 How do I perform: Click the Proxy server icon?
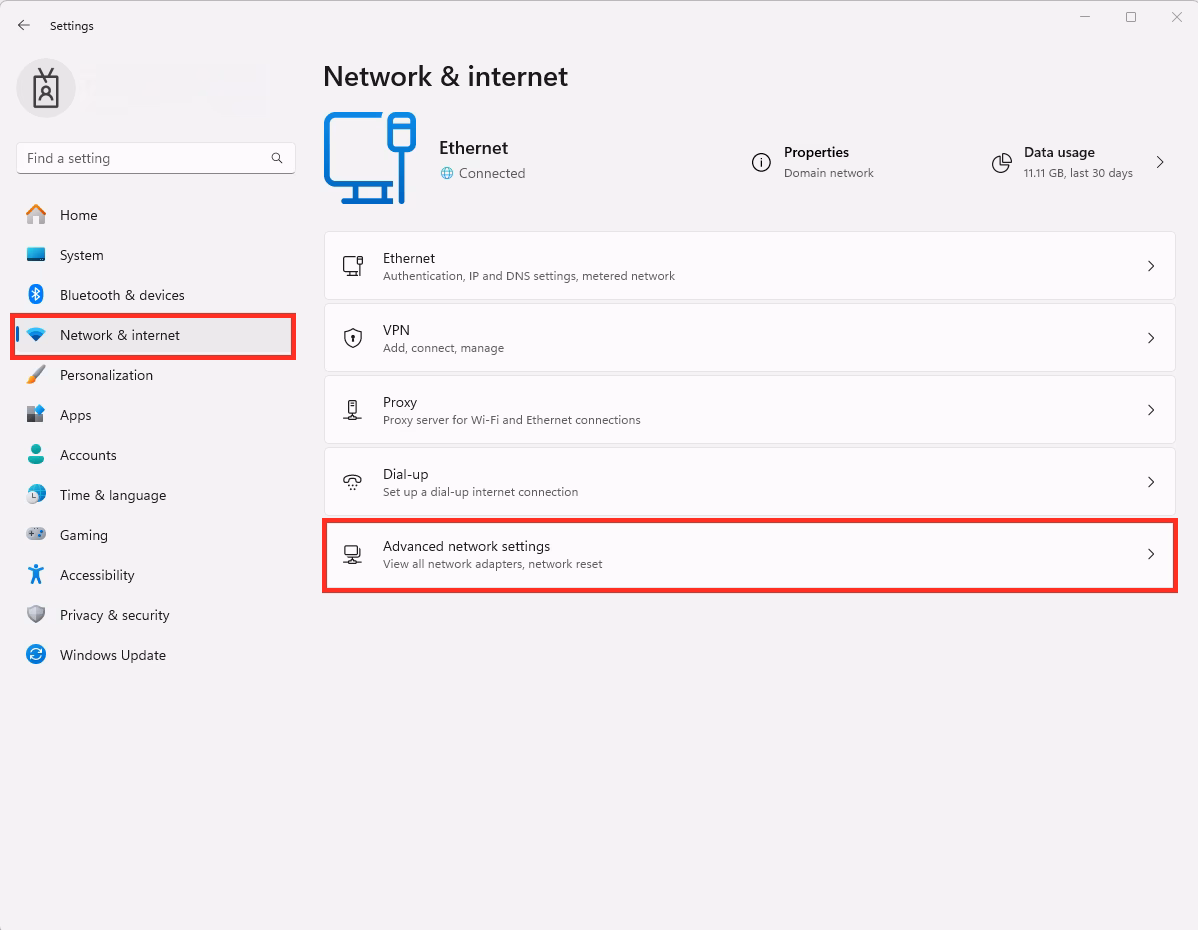pyautogui.click(x=353, y=410)
